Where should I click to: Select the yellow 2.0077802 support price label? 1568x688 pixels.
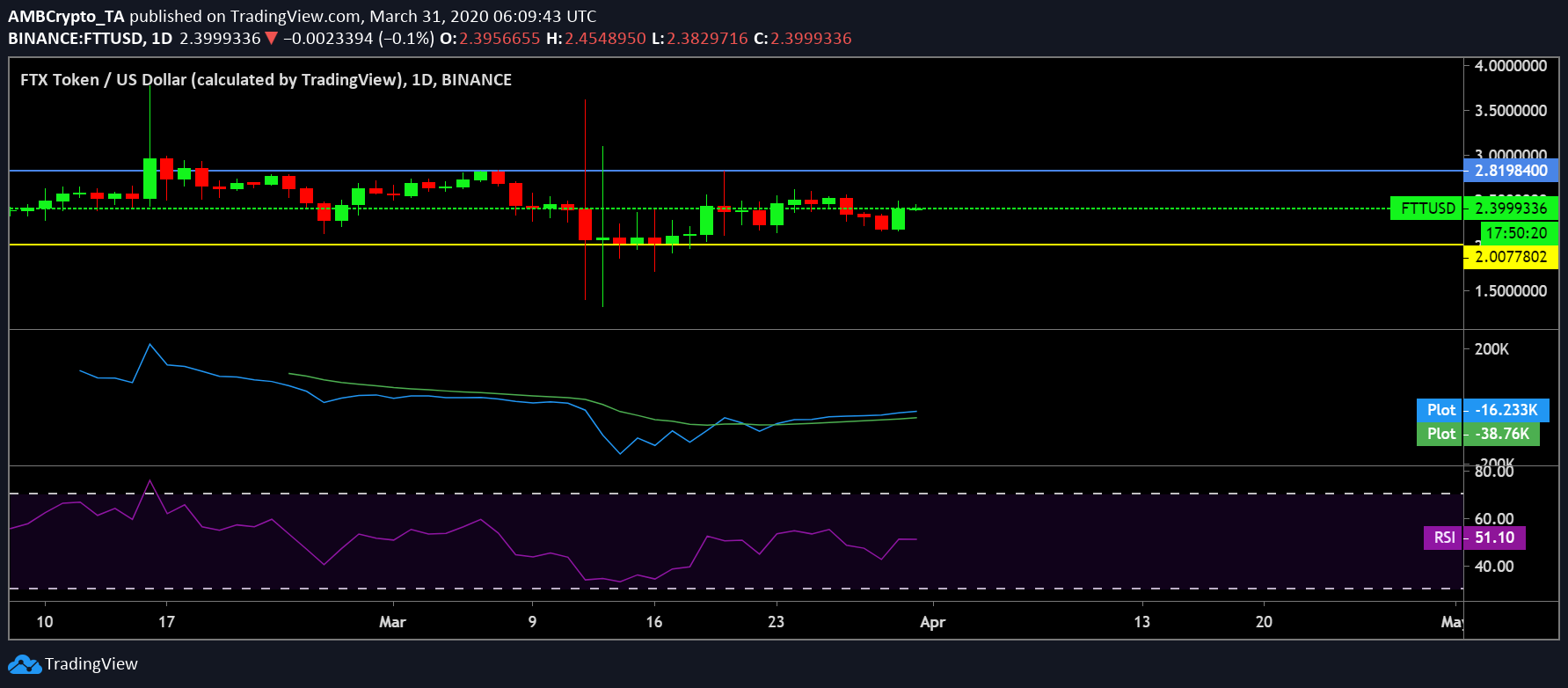click(1511, 257)
